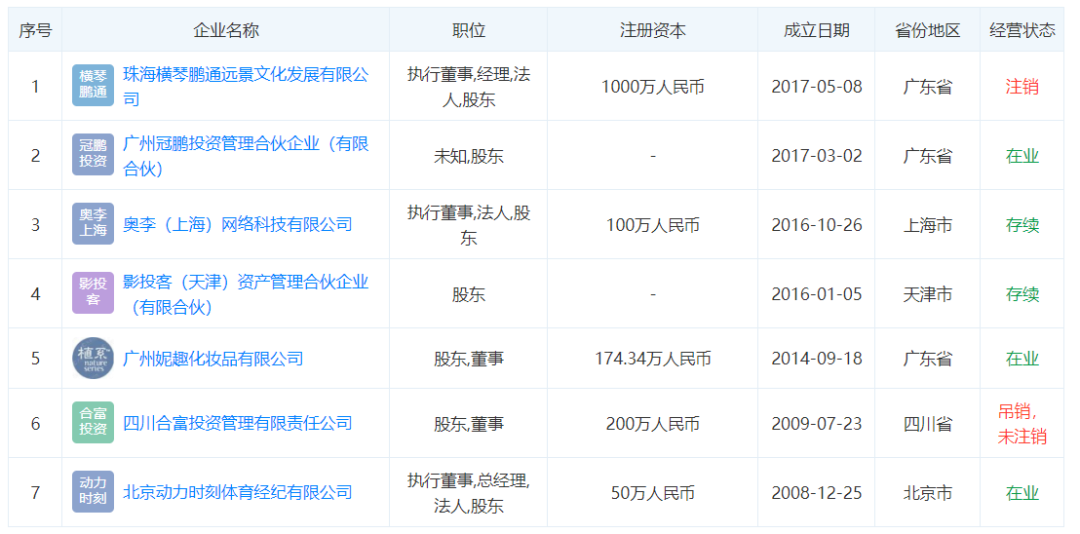Viewport: 1080px width, 534px height.
Task: Click 在业 status in 广州冠鹏投资 row
Action: click(x=1022, y=156)
